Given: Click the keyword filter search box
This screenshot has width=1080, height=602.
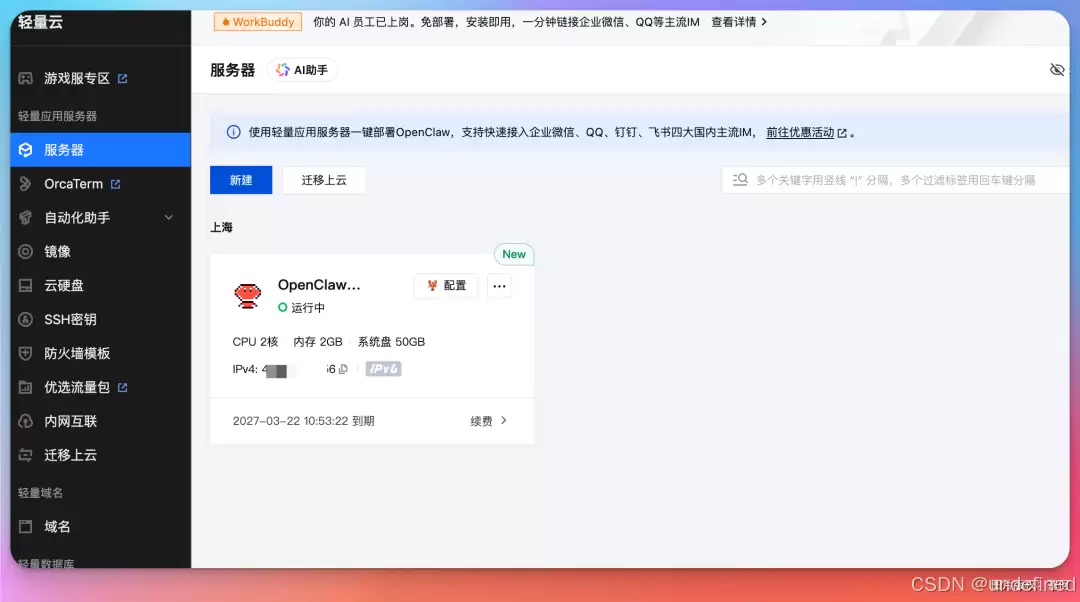Looking at the screenshot, I should (890, 181).
